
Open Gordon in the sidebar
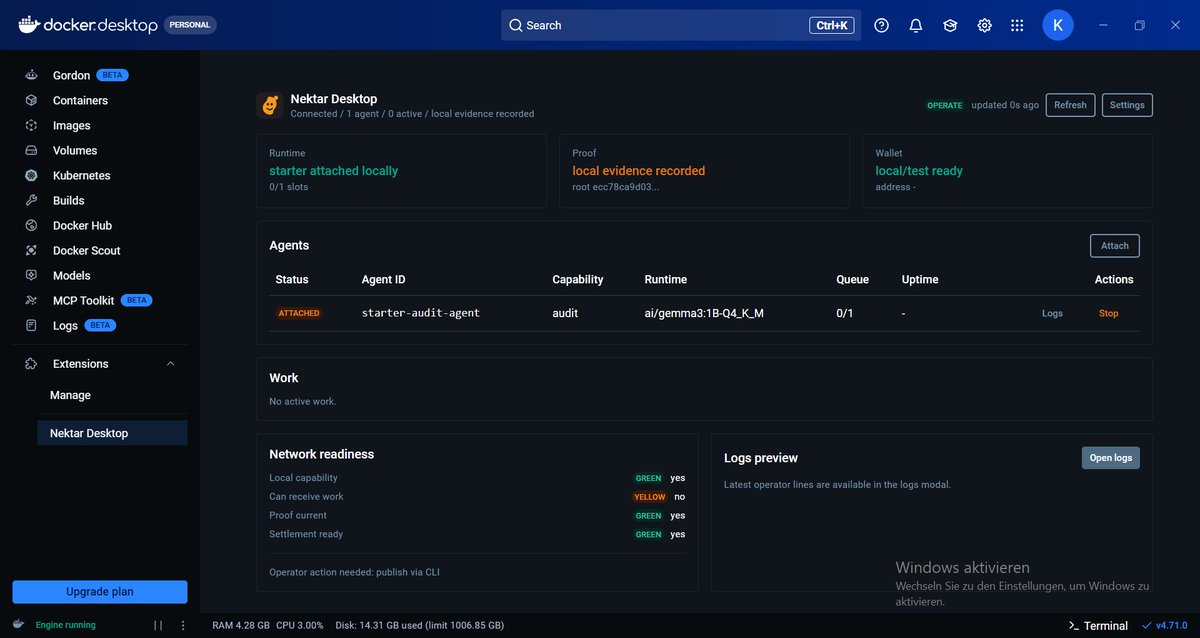71,75
